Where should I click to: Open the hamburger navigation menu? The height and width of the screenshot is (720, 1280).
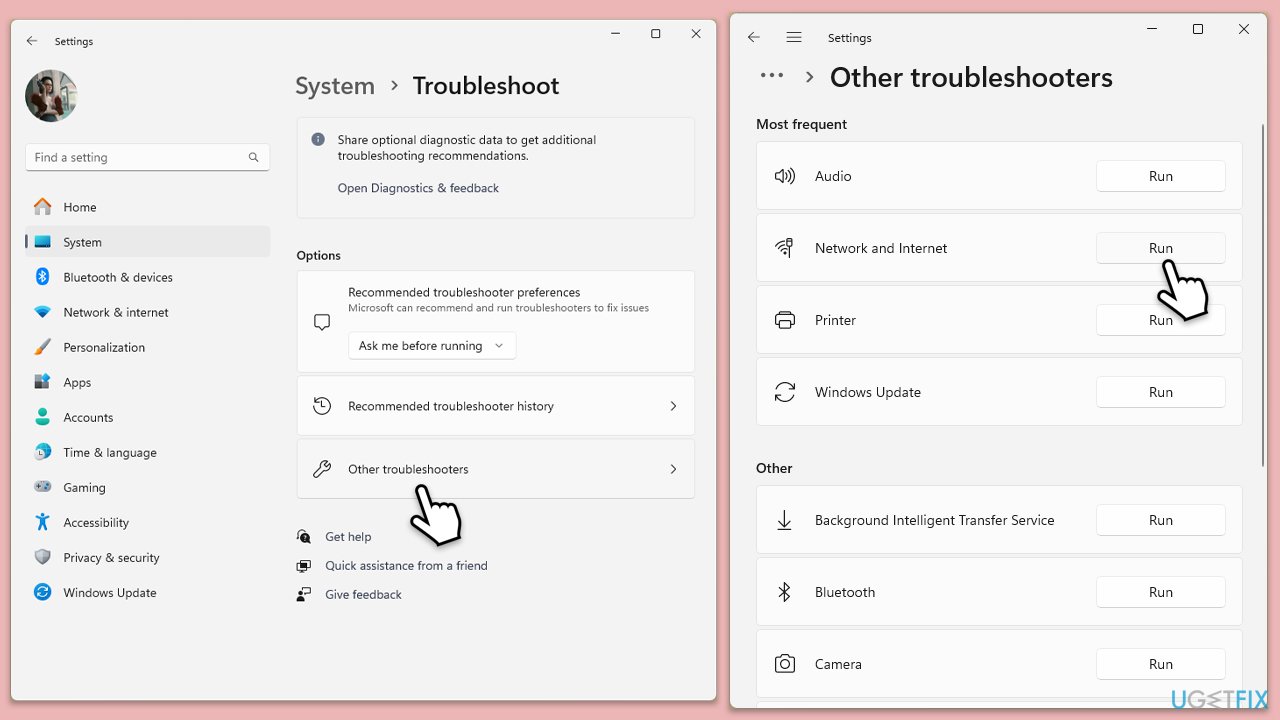[794, 37]
